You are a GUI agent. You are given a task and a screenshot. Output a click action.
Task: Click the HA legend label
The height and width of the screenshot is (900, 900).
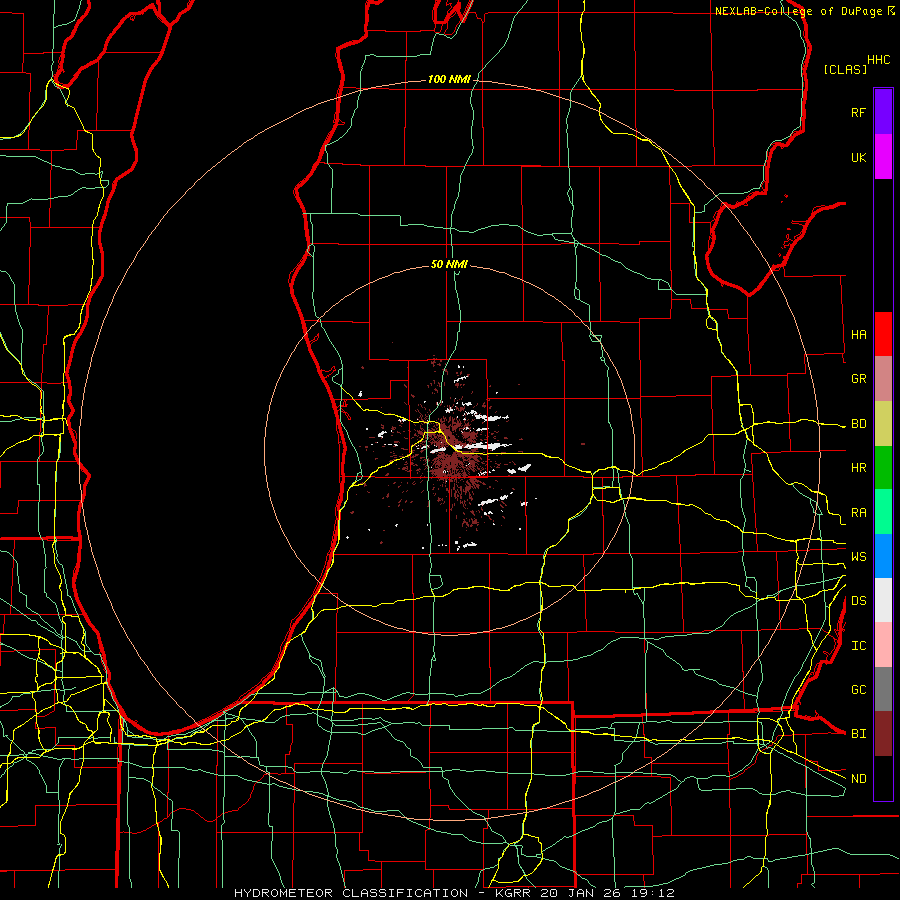click(x=858, y=334)
